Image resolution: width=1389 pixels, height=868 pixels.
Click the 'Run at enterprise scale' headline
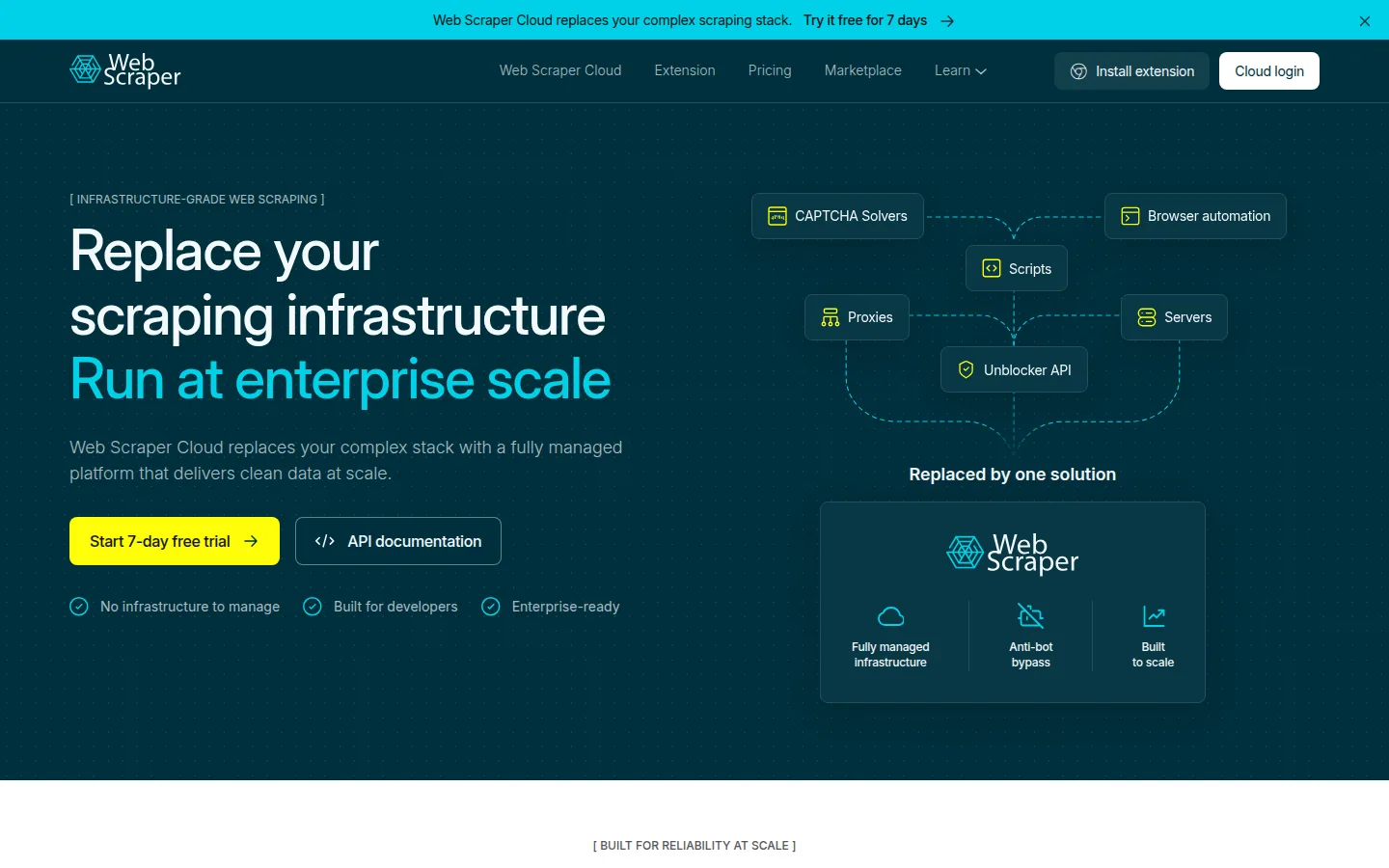tap(340, 380)
